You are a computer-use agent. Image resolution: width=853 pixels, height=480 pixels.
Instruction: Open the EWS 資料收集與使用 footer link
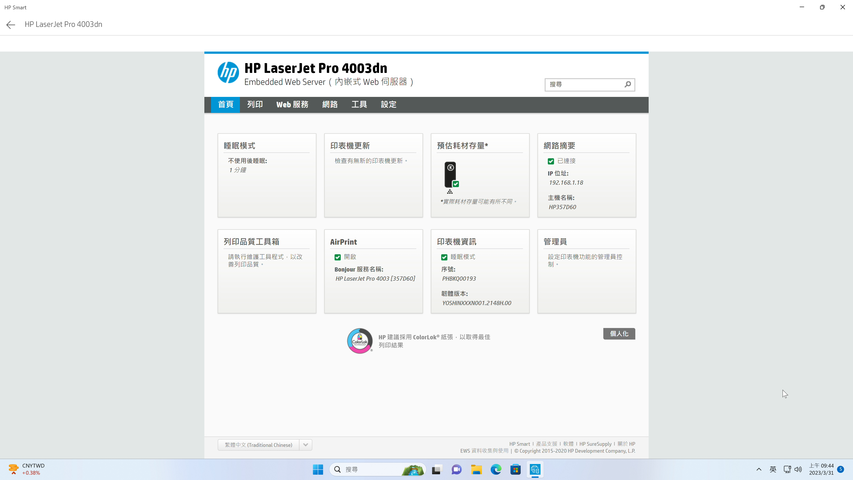point(484,451)
